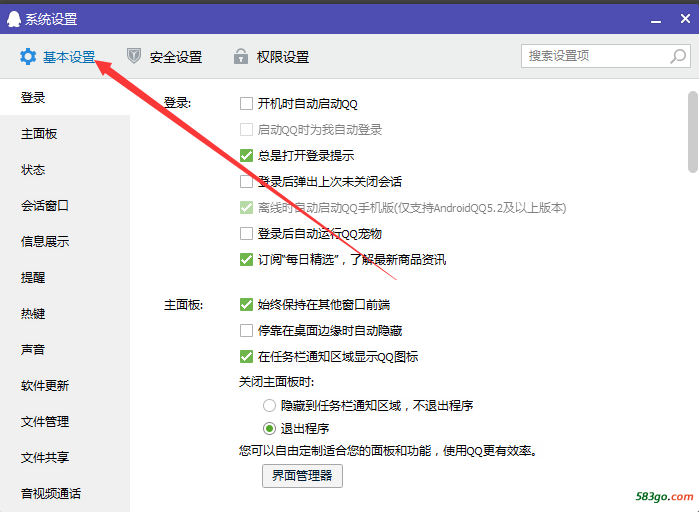
Task: Click the QQ penguin logo in title bar
Action: pos(14,19)
